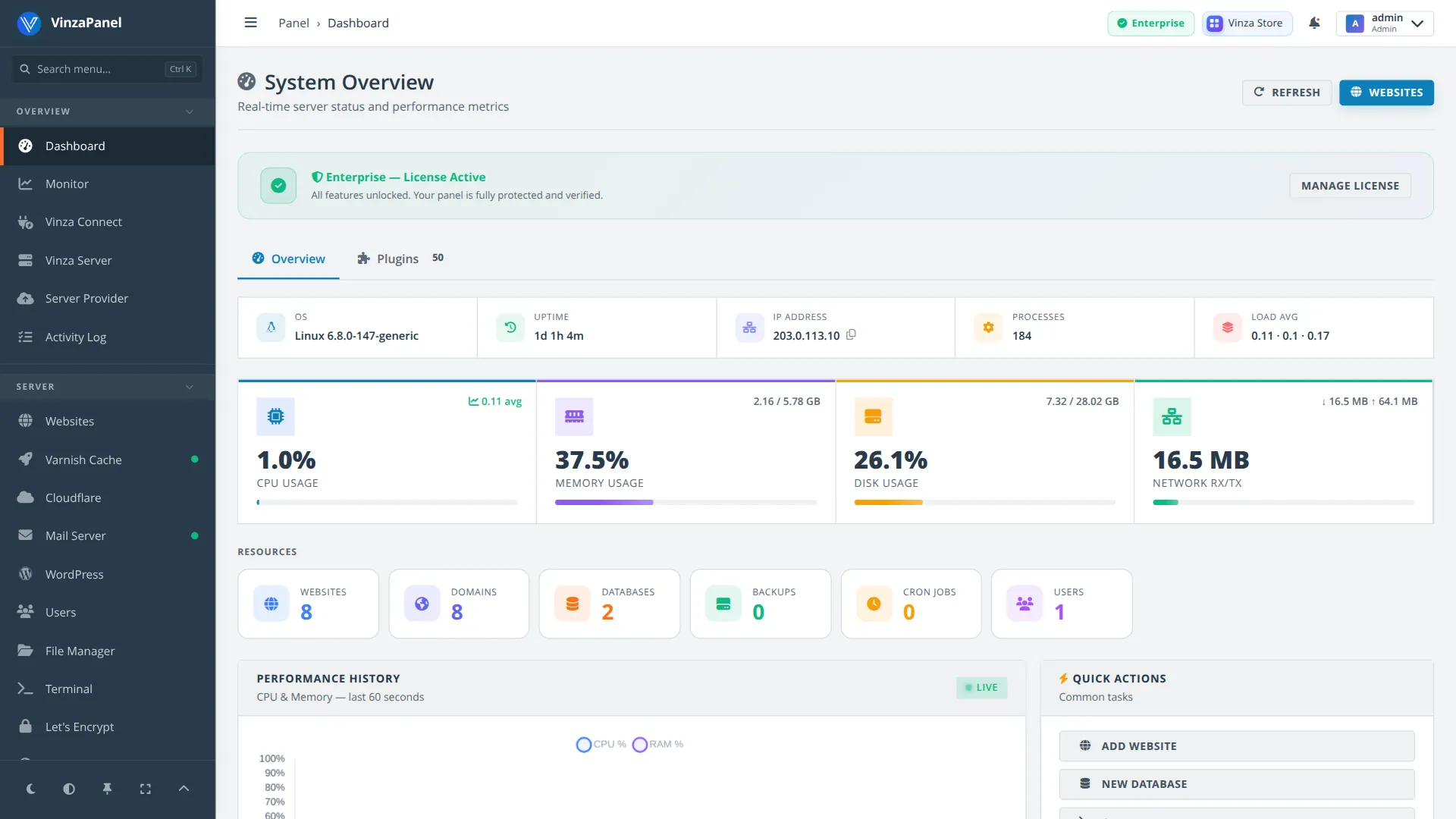The height and width of the screenshot is (819, 1456).
Task: Select the Overview tab
Action: (x=288, y=259)
